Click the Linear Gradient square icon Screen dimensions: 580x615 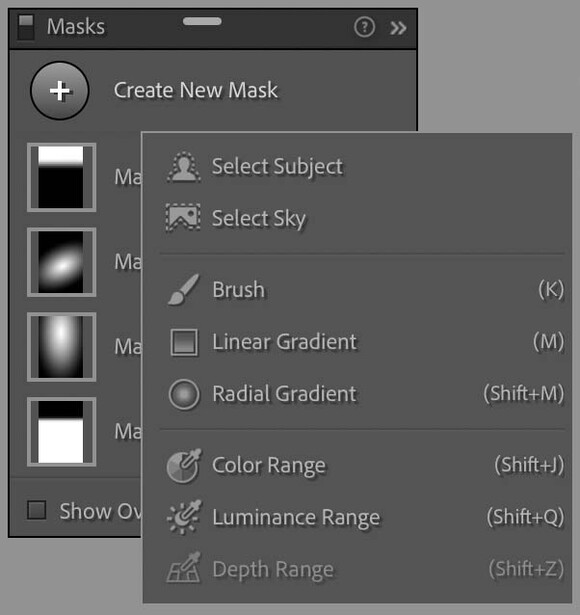pos(184,342)
